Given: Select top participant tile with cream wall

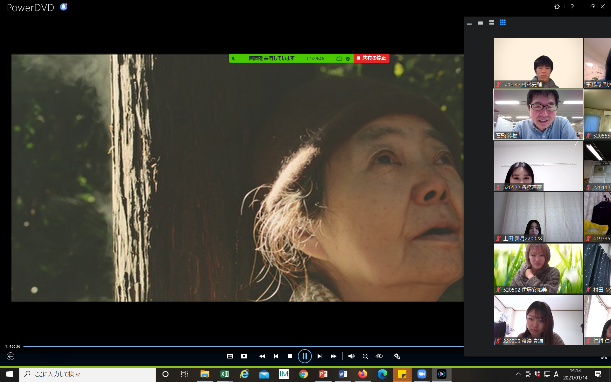Looking at the screenshot, I should [538, 63].
